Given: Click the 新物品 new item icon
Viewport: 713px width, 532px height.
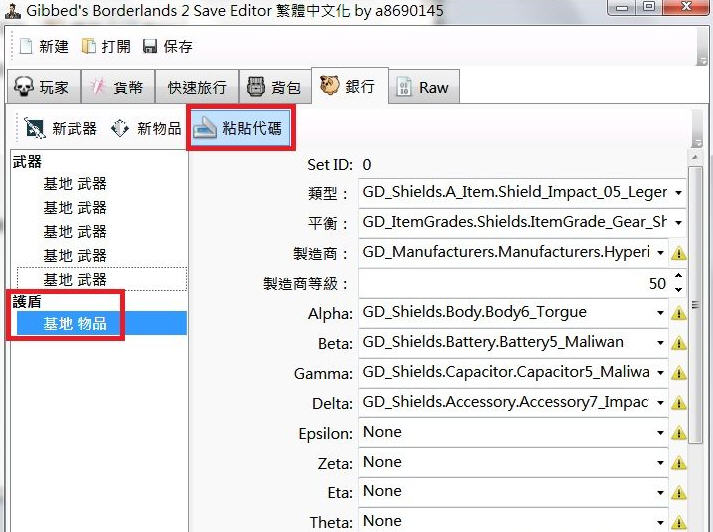Looking at the screenshot, I should click(x=120, y=128).
